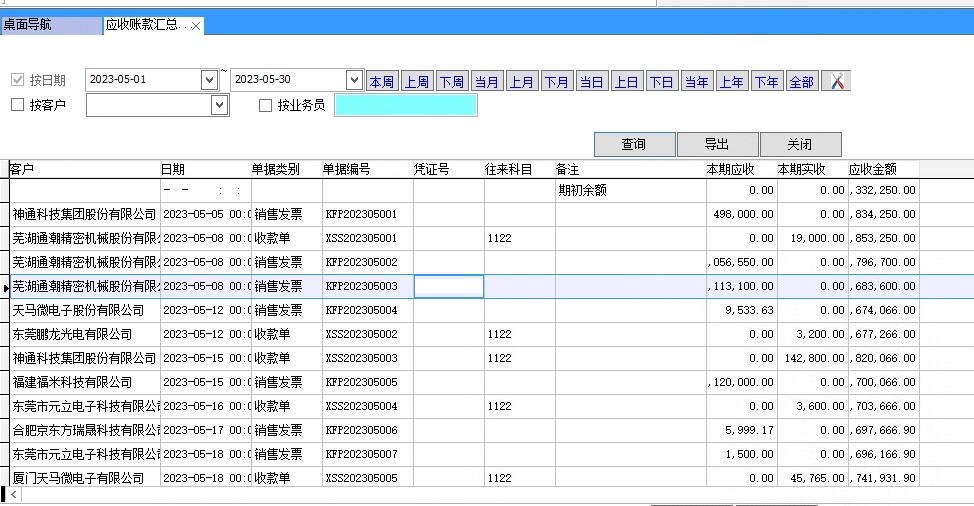Image resolution: width=974 pixels, height=506 pixels.
Task: Close the 应收账款汇总 tab with its X
Action: (195, 26)
